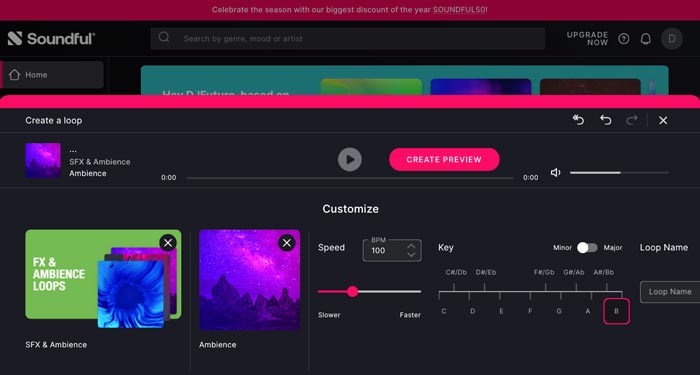Image resolution: width=700 pixels, height=375 pixels.
Task: Click the Soundful logo
Action: 51,38
